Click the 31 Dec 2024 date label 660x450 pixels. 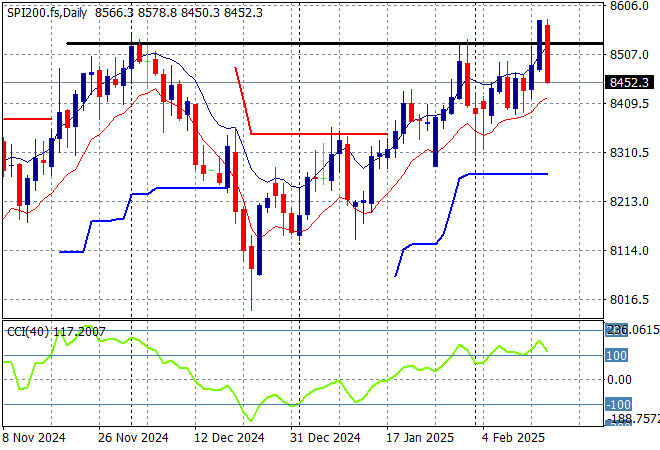point(325,438)
